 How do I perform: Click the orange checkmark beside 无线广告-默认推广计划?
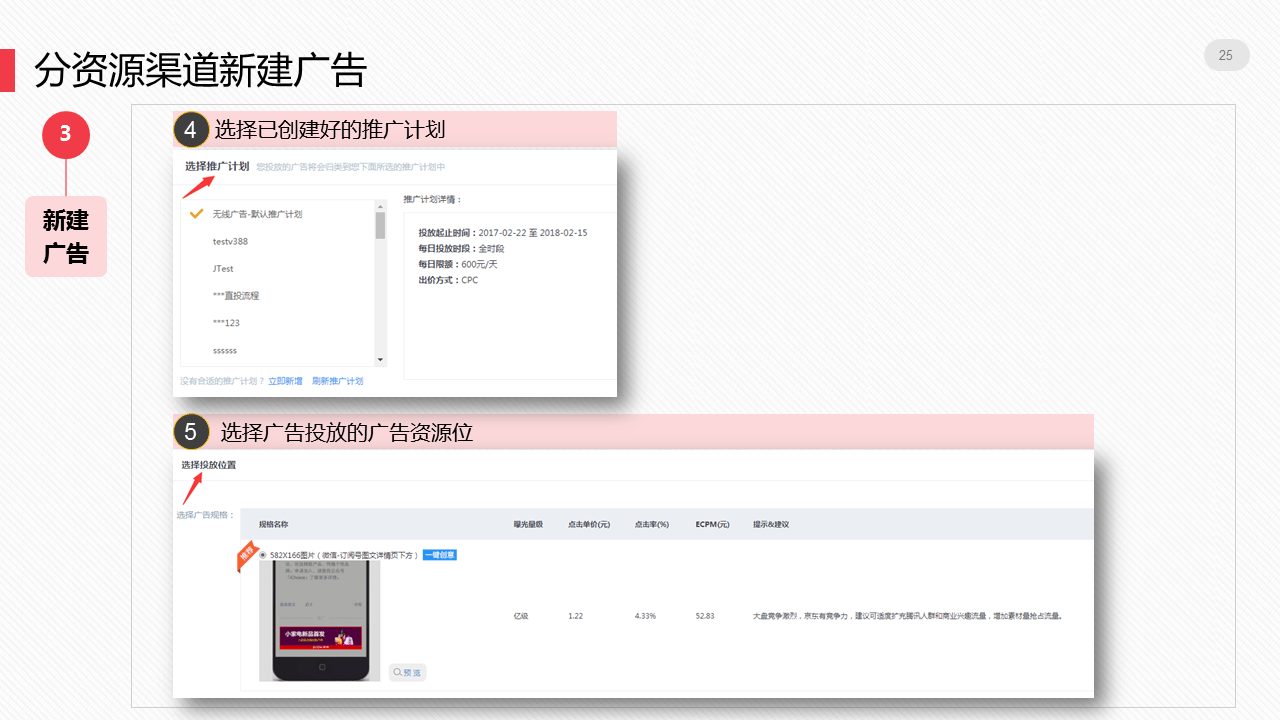(197, 213)
